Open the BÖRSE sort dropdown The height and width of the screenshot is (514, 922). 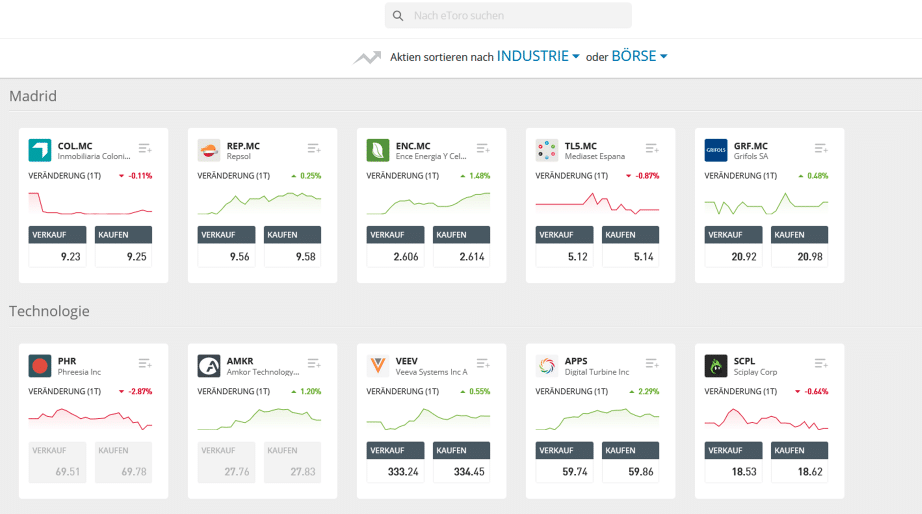pyautogui.click(x=639, y=56)
